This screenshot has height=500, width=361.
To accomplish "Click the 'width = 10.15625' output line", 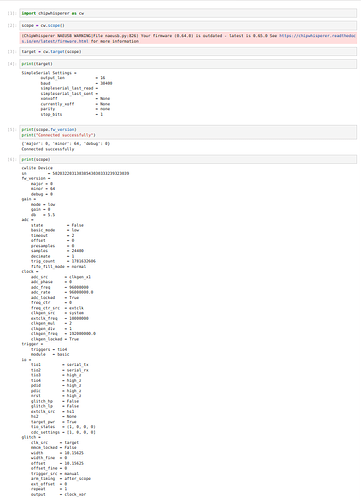I will (57, 453).
